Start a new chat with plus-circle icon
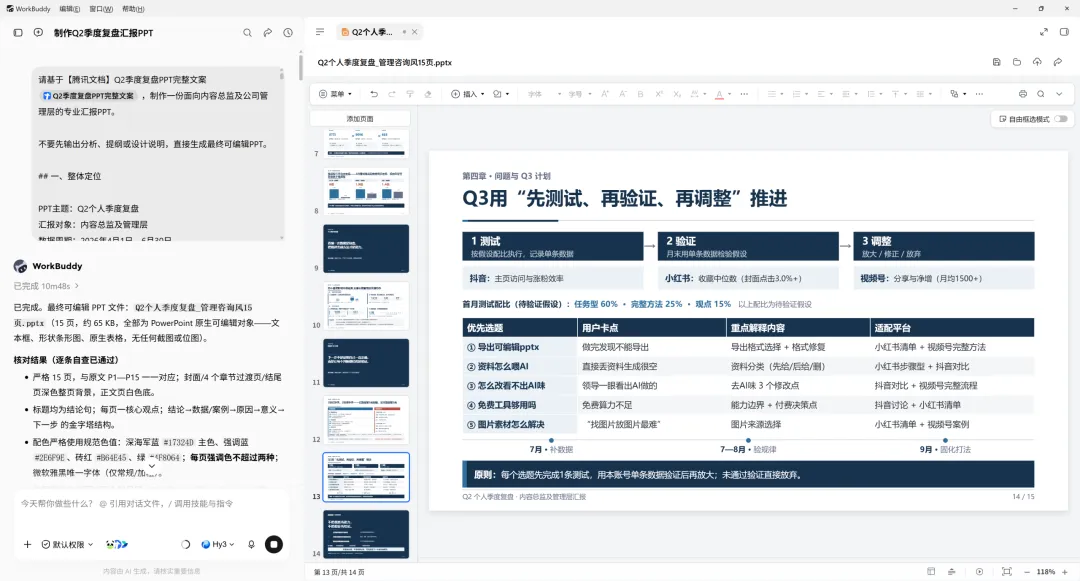Viewport: 1080px width, 581px height. (x=39, y=32)
